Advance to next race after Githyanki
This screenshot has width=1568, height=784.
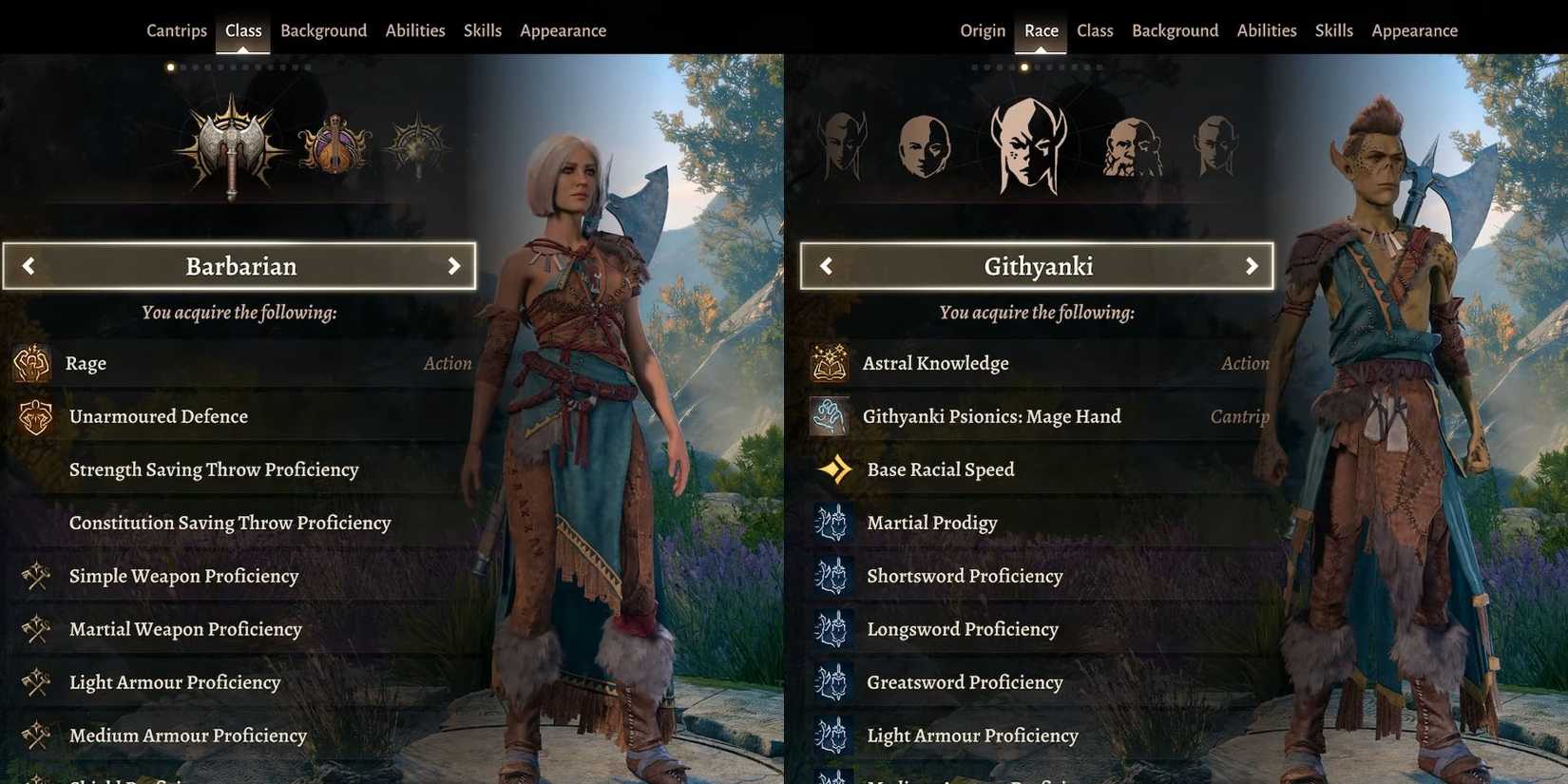coord(1252,266)
